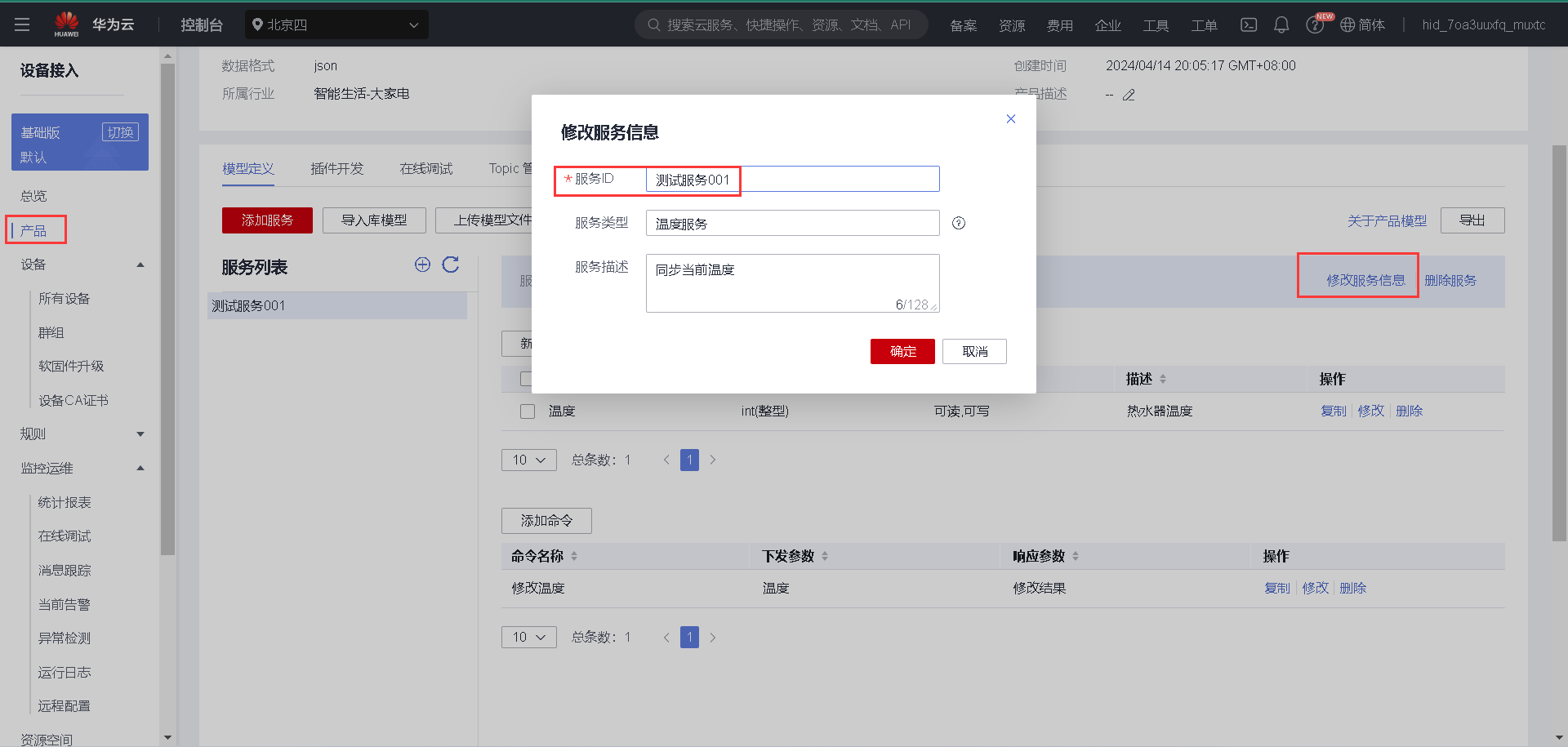Click the 服务描述 text area
The image size is (1568, 747).
(x=792, y=283)
